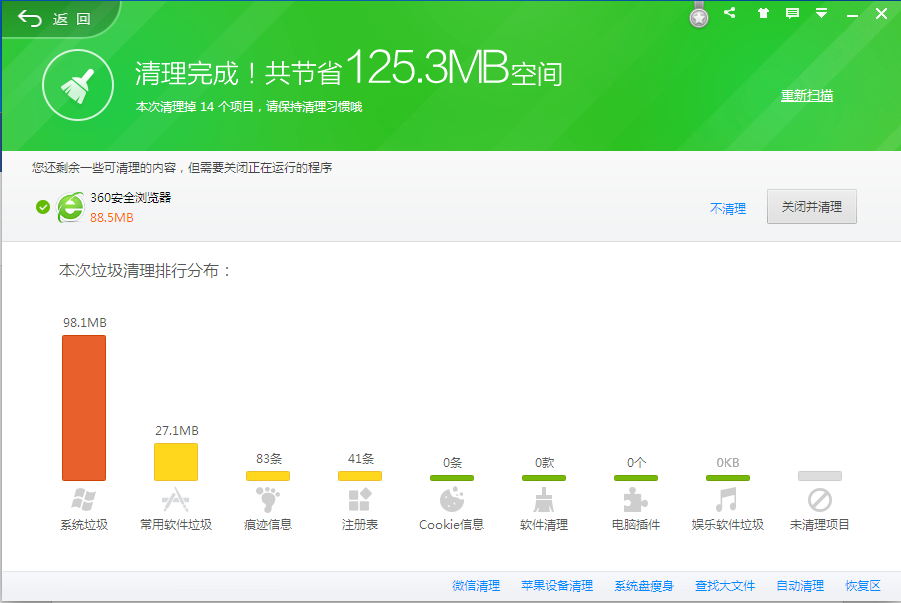
Task: Select the 注册表 registry icon
Action: [x=360, y=500]
